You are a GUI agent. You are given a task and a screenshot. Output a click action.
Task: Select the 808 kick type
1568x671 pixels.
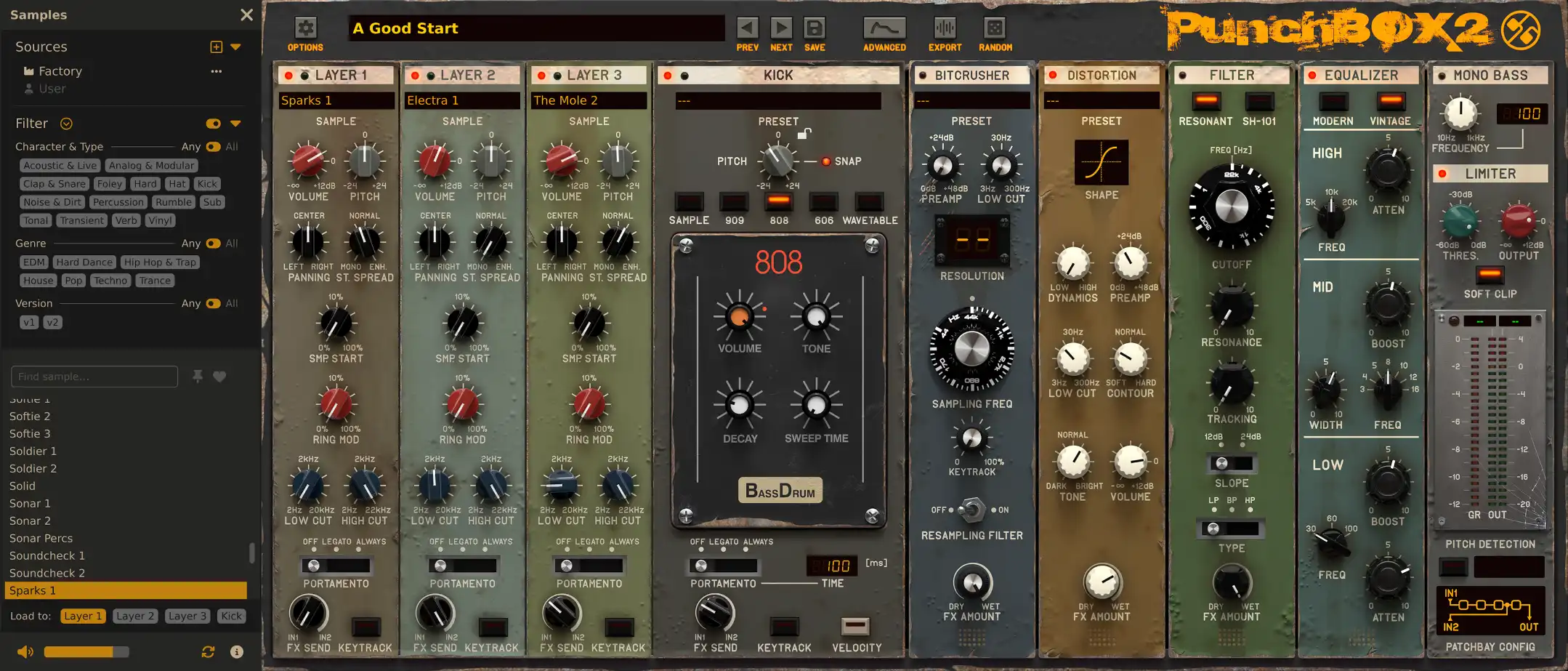tap(779, 201)
